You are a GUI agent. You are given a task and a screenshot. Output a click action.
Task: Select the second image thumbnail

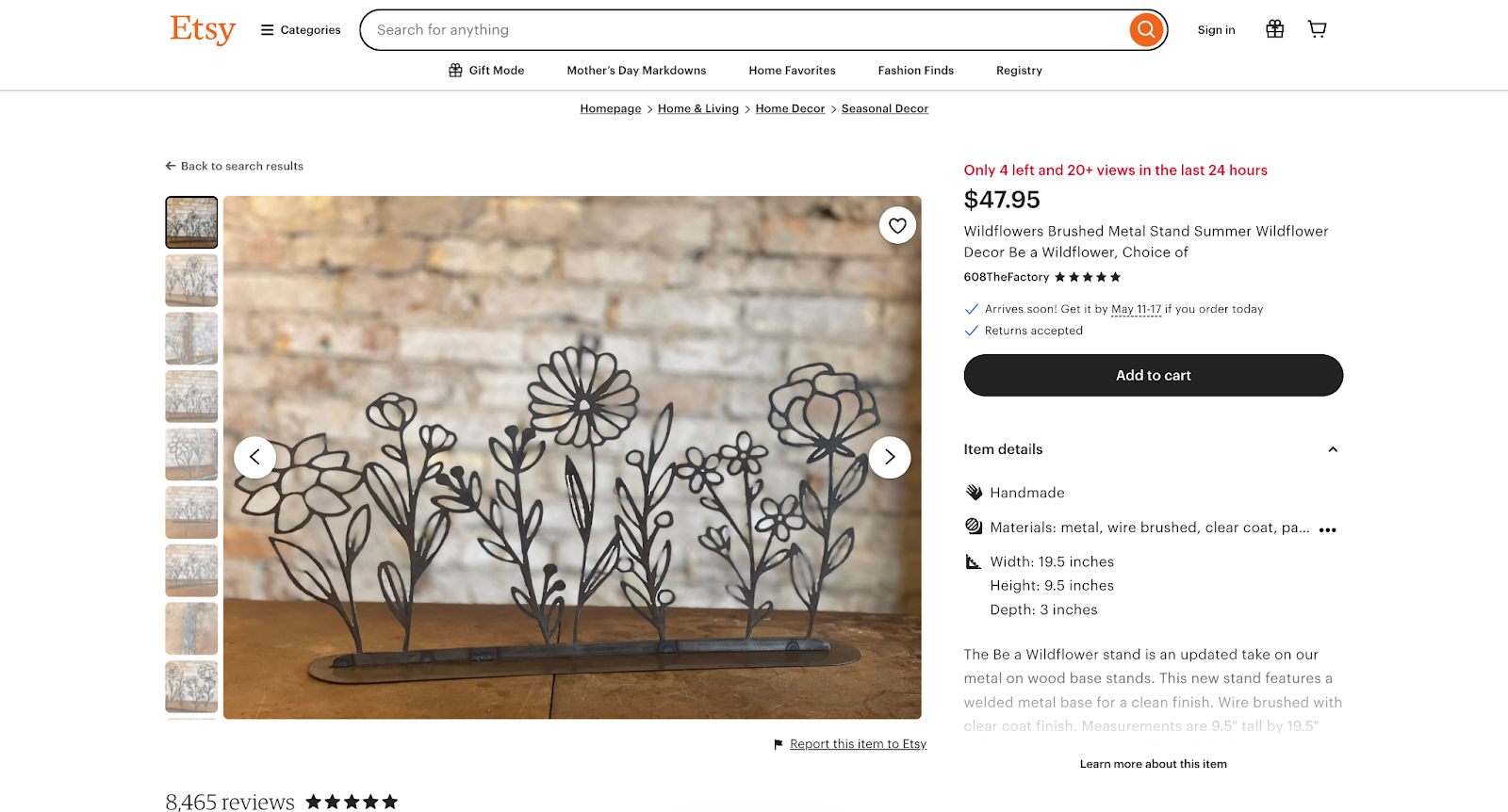point(190,280)
